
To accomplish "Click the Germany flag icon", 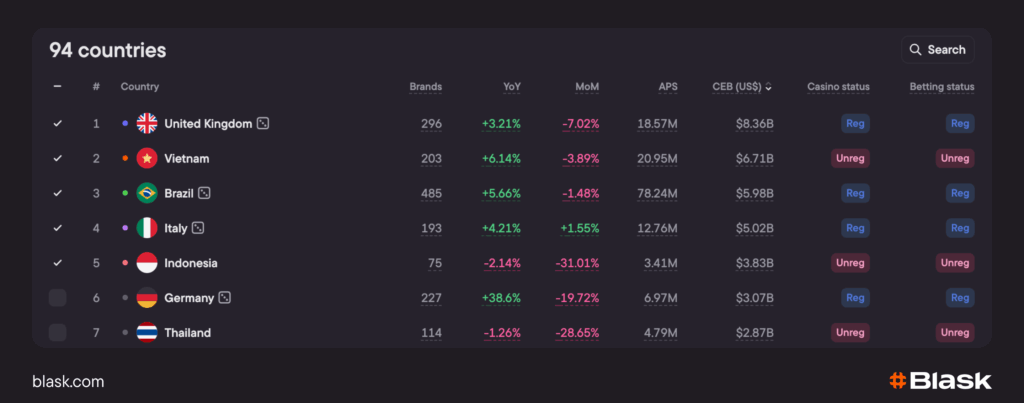I will (x=147, y=298).
